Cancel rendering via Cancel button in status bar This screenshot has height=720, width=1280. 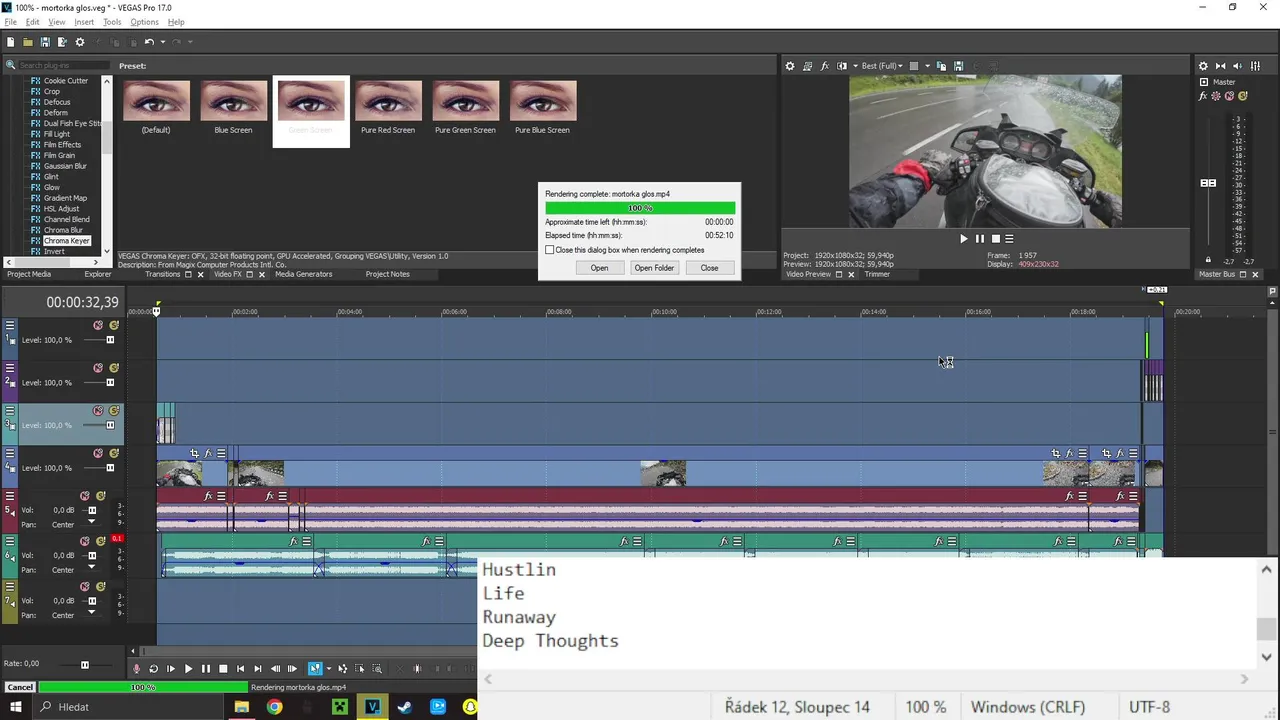20,687
